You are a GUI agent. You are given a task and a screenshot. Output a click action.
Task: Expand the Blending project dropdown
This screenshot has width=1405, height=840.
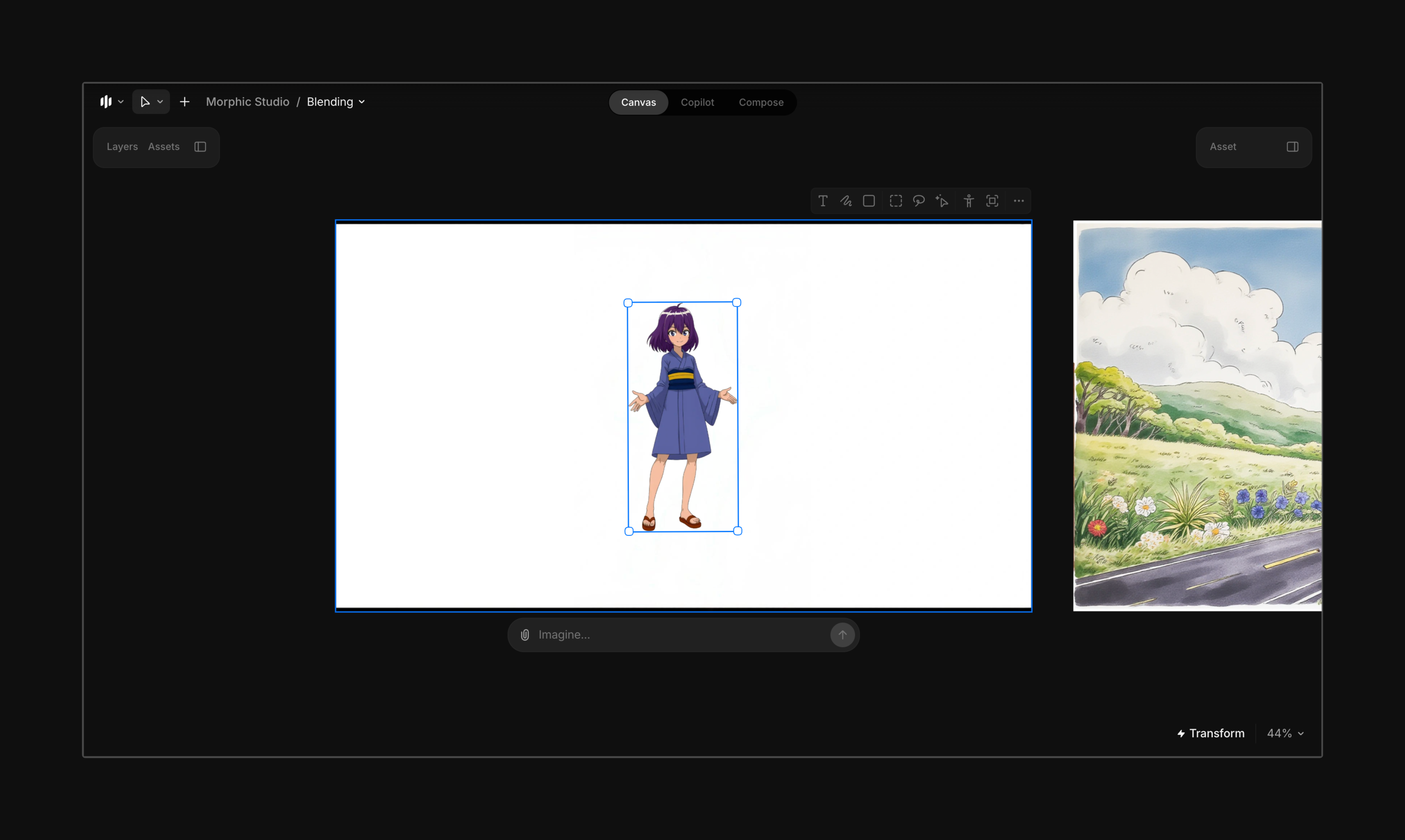336,102
